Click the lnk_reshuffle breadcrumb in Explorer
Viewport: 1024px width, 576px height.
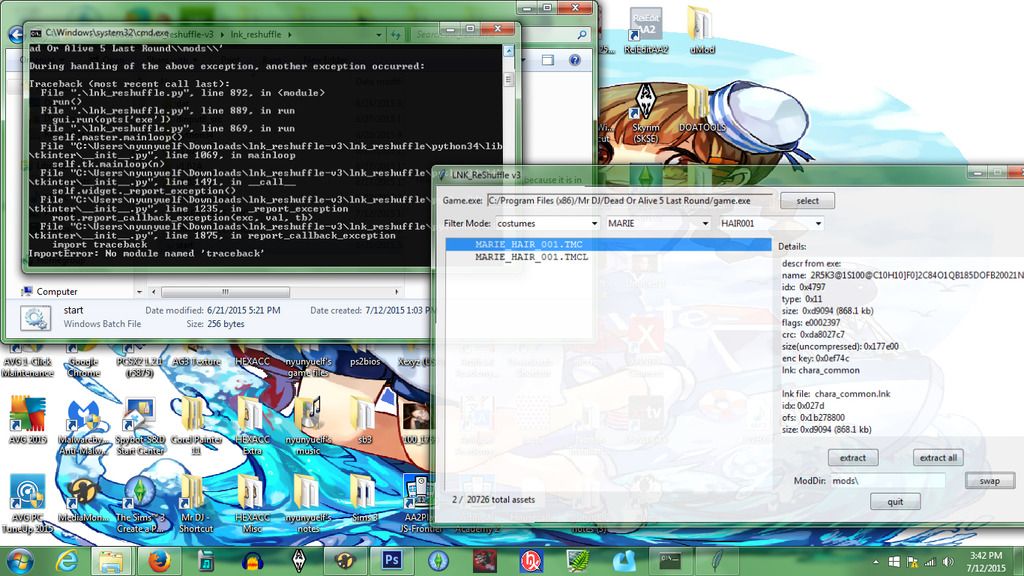pyautogui.click(x=255, y=34)
